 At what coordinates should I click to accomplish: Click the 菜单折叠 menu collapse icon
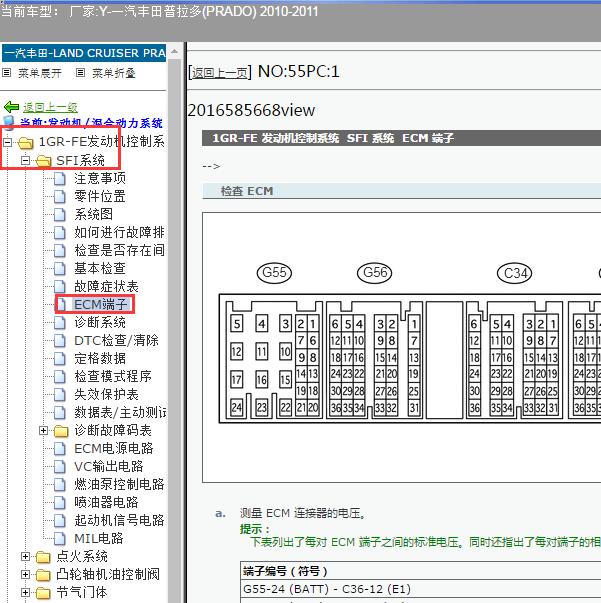pyautogui.click(x=80, y=72)
